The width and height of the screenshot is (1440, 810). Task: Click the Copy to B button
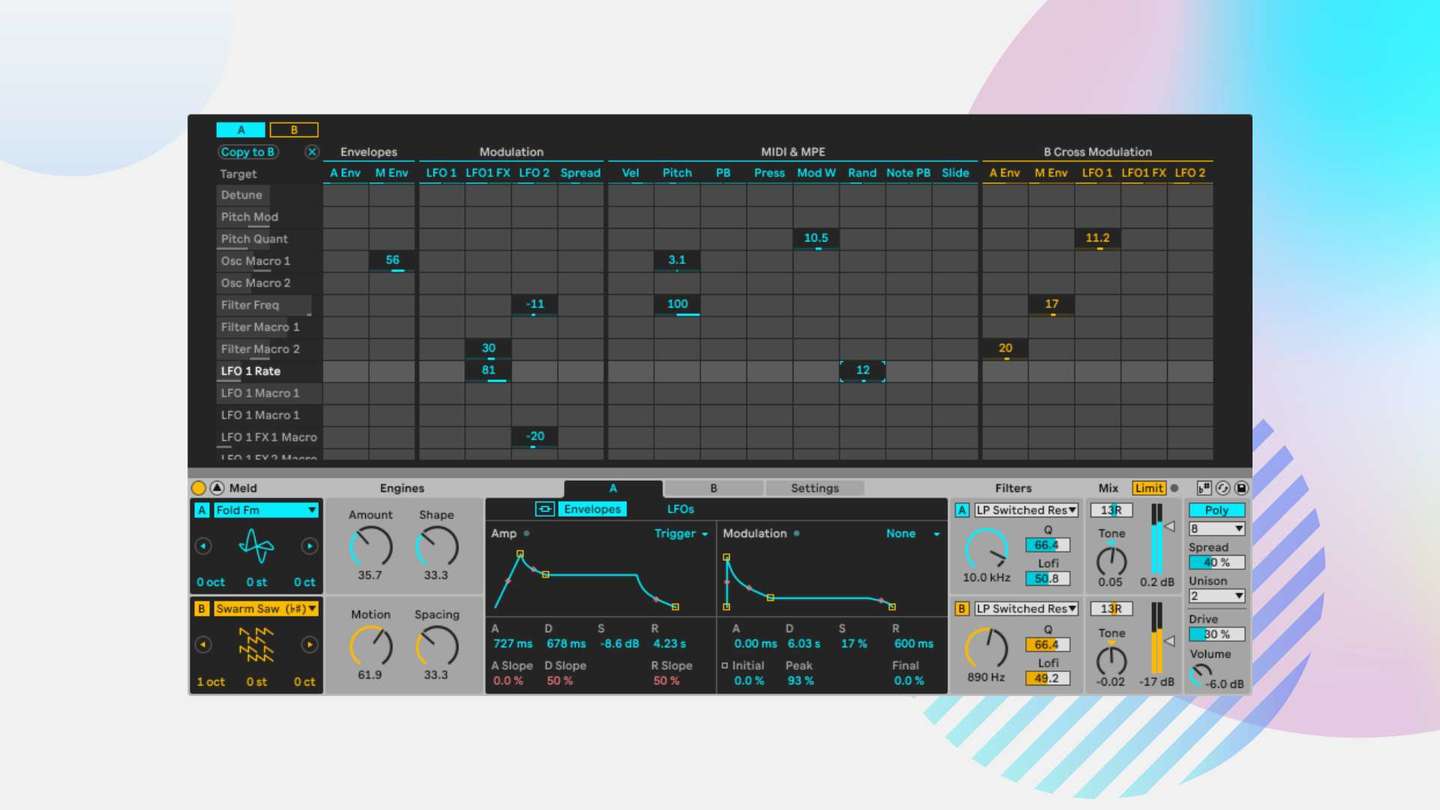pos(249,152)
